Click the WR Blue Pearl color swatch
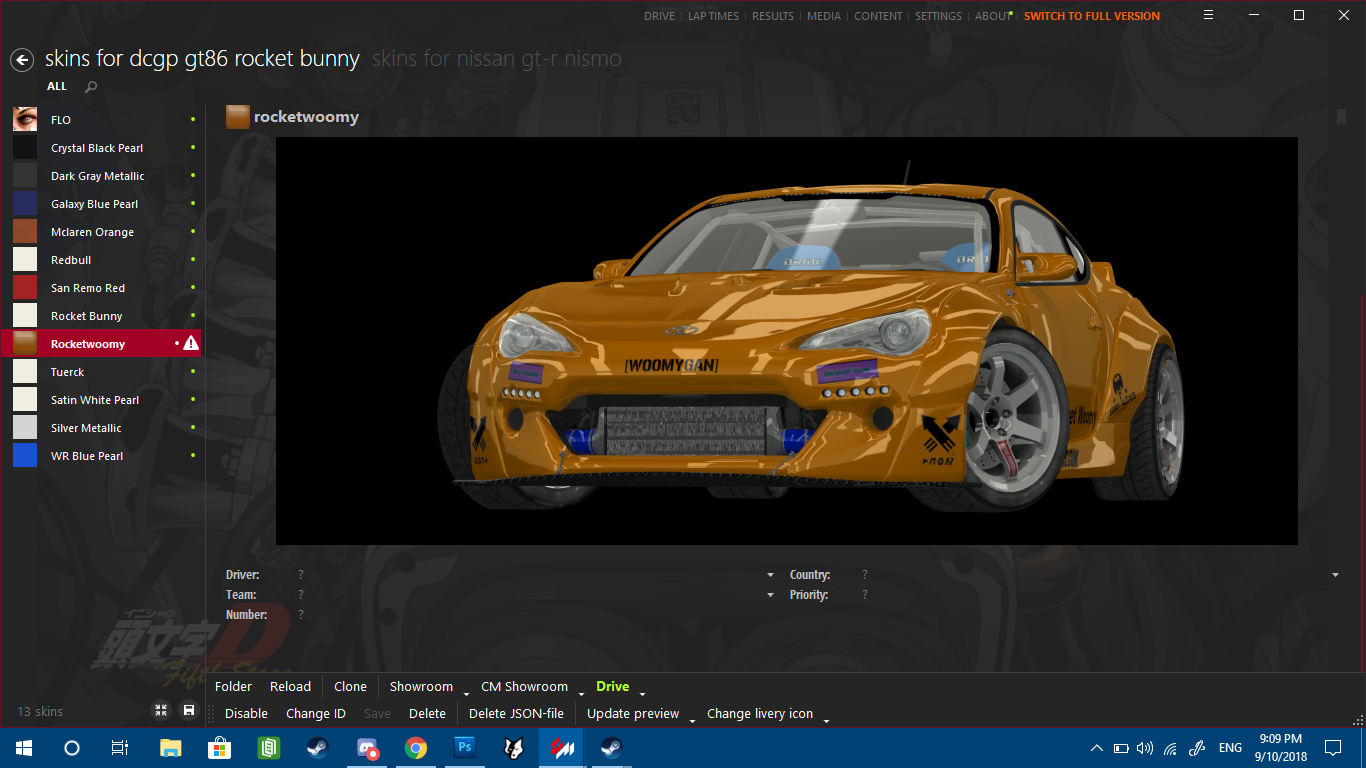Viewport: 1366px width, 768px height. (25, 455)
